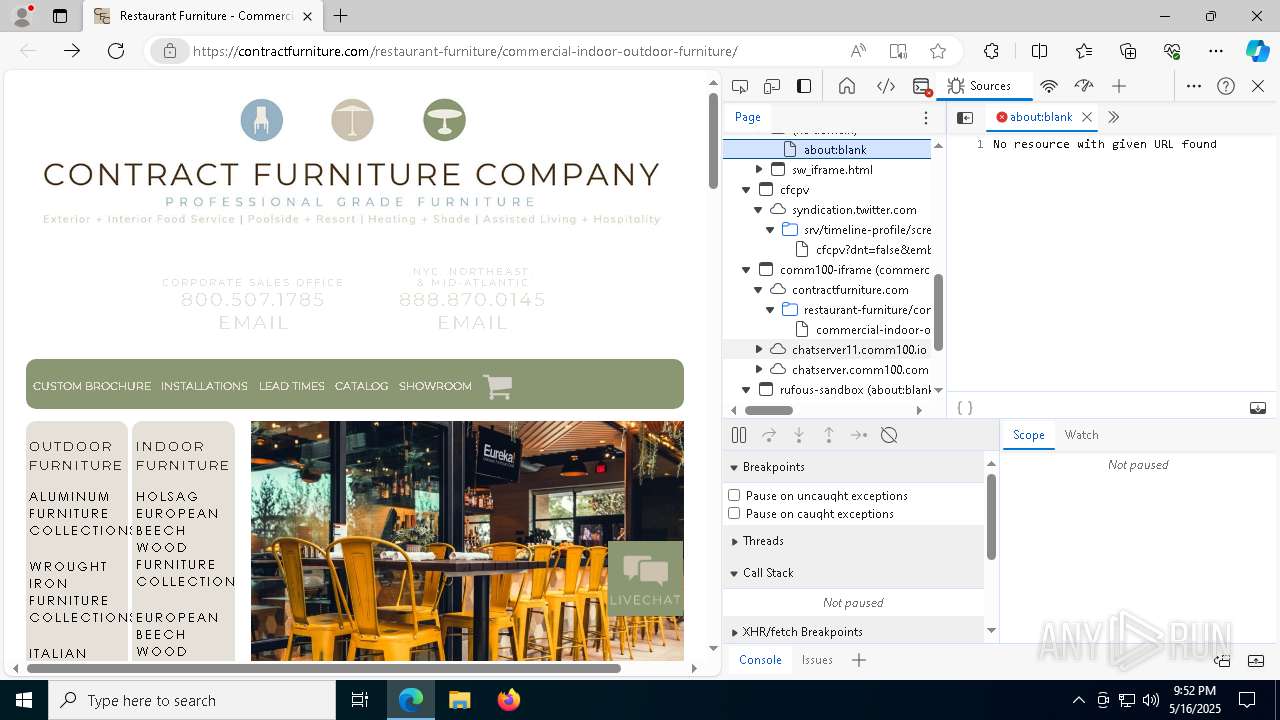
Task: Close the about:blank editor tab
Action: (x=1087, y=117)
